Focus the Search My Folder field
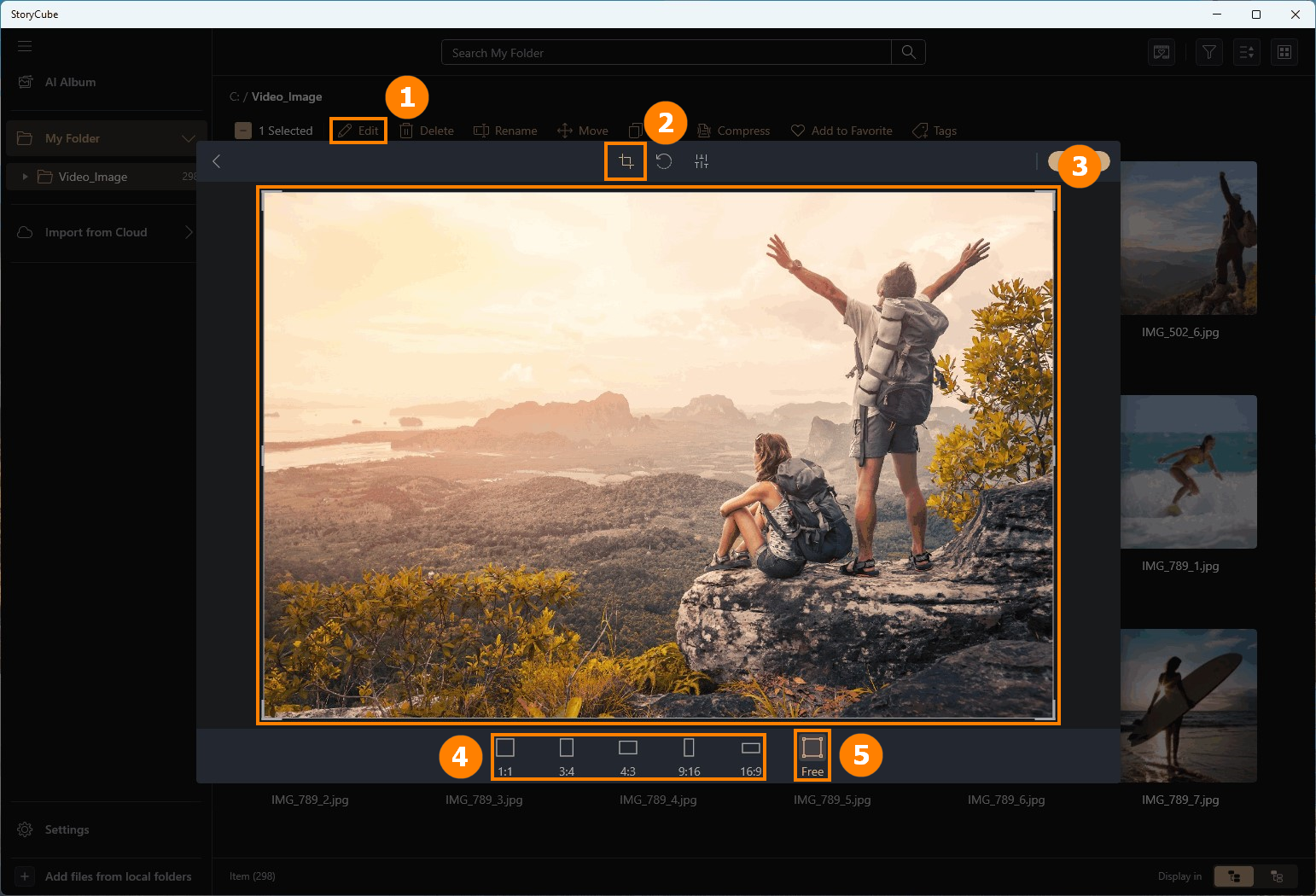Viewport: 1316px width, 896px height. (x=667, y=52)
